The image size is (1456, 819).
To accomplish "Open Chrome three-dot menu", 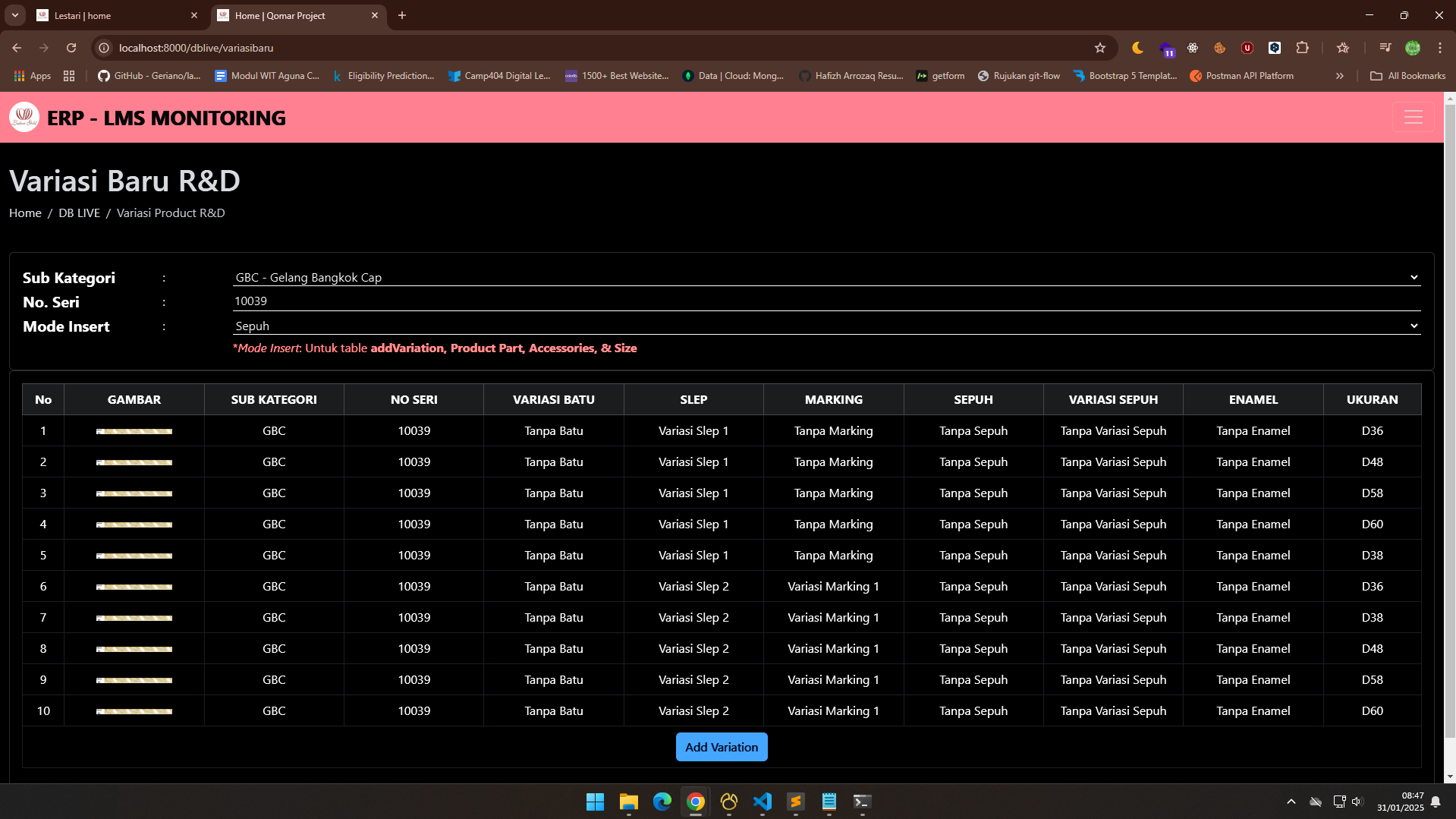I will click(x=1439, y=48).
